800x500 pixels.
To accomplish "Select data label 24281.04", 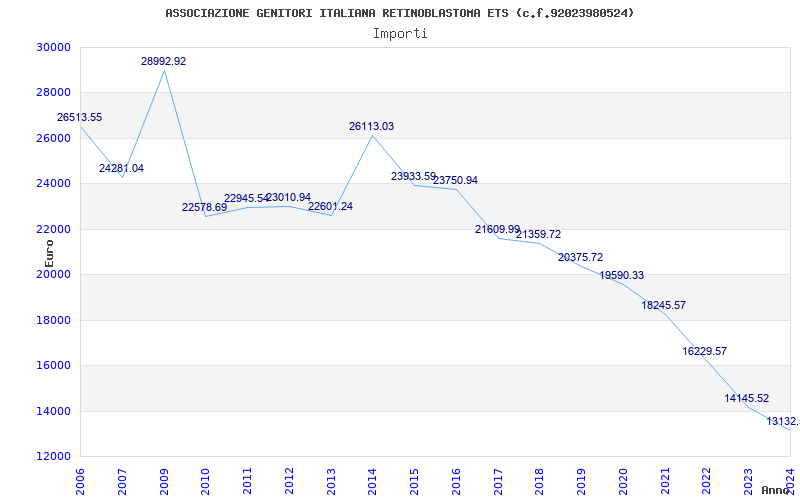I will point(121,168).
